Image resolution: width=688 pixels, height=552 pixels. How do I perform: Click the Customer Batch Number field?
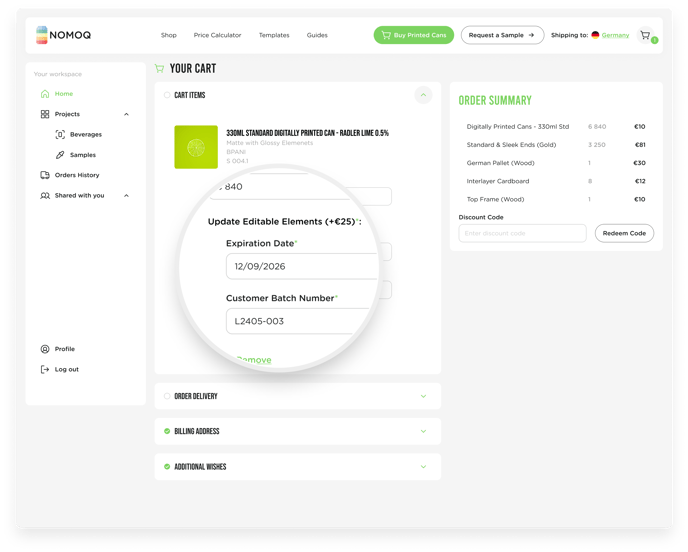click(x=298, y=321)
